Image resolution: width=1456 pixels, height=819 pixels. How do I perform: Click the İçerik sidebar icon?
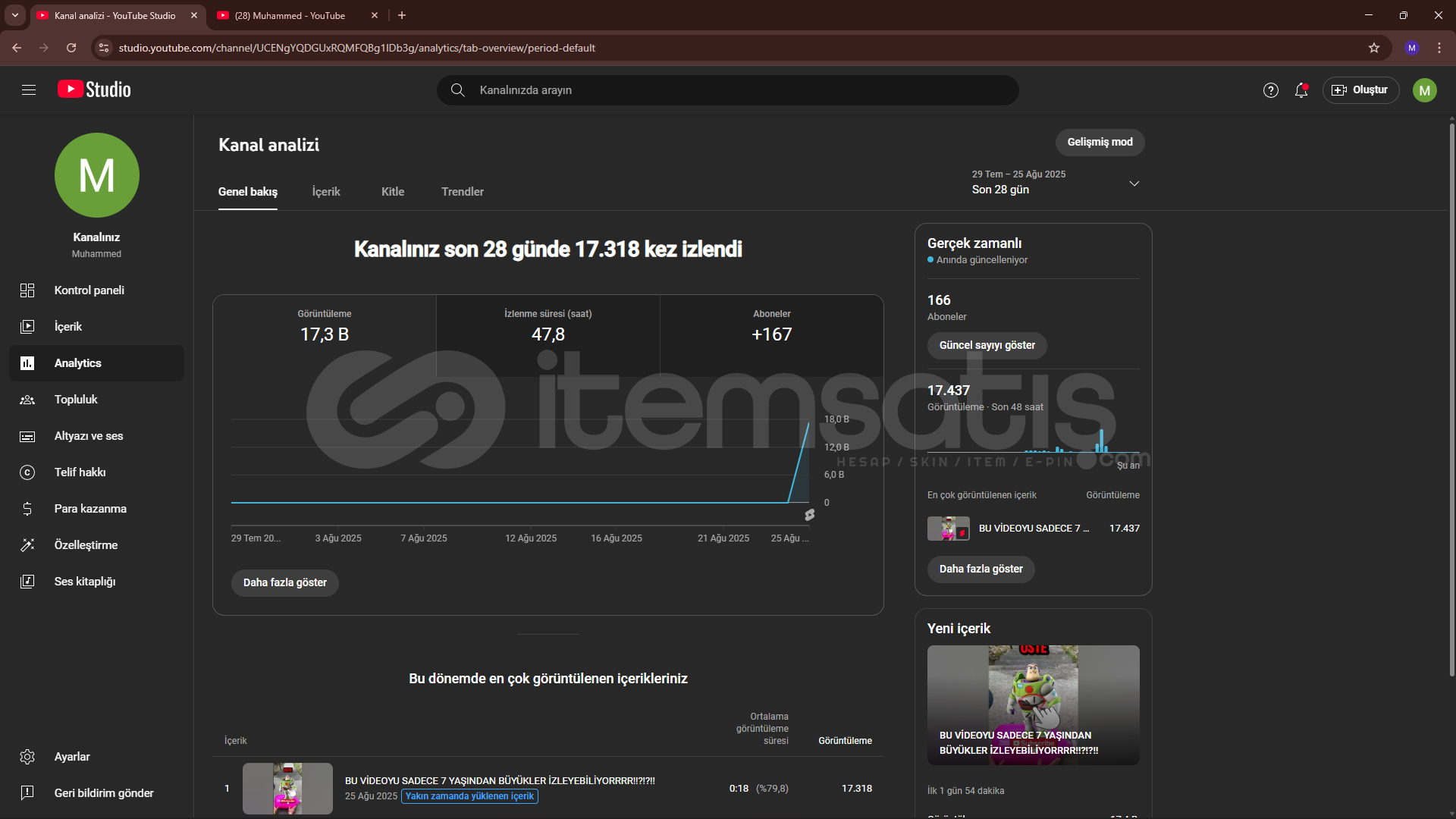pos(27,327)
